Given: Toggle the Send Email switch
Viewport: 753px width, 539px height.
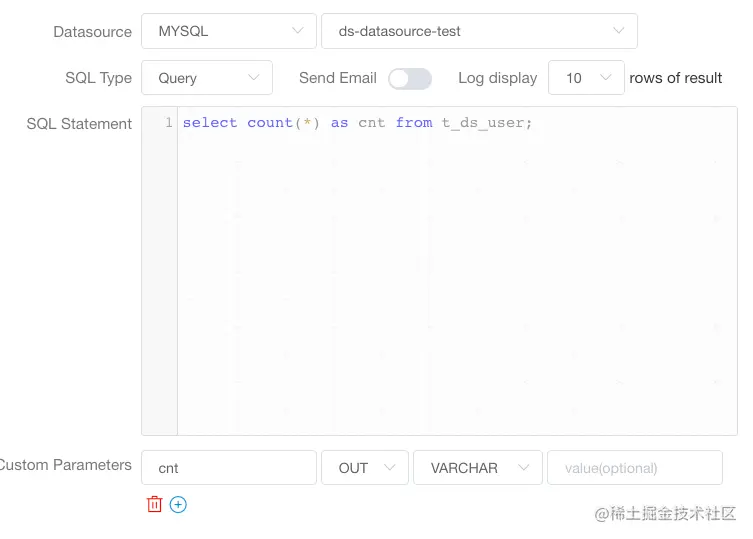Looking at the screenshot, I should [410, 78].
